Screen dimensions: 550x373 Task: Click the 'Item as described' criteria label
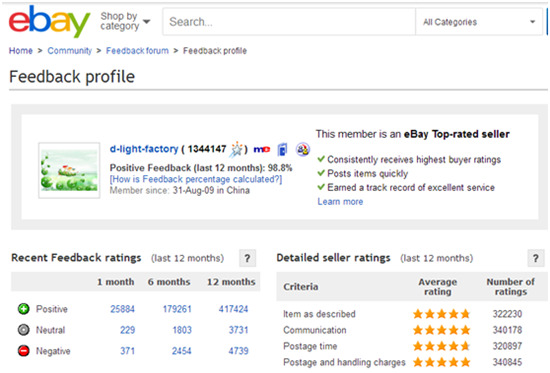click(x=319, y=314)
